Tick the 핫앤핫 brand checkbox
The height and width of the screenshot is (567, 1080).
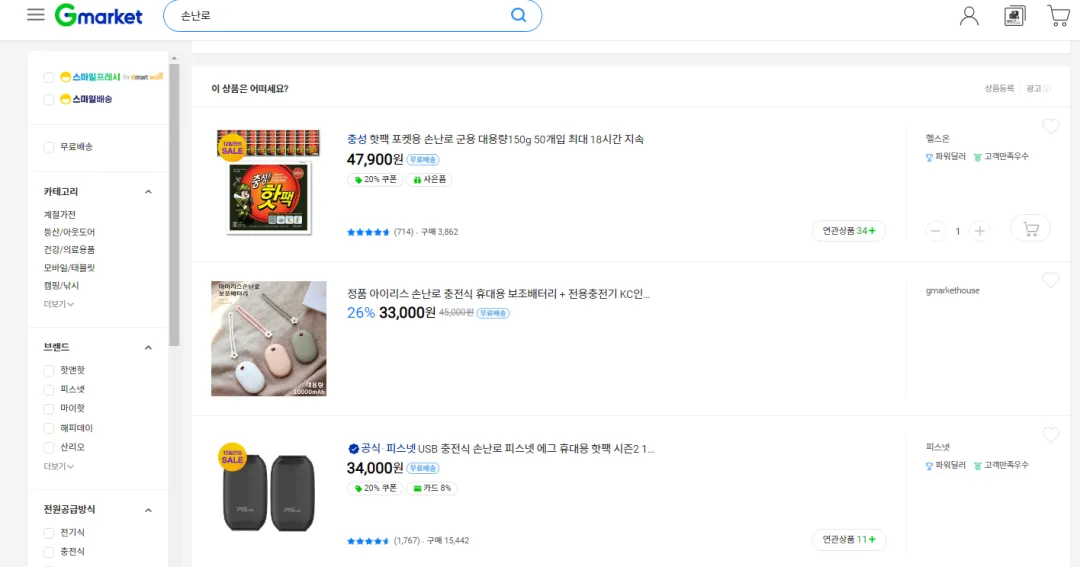click(48, 371)
